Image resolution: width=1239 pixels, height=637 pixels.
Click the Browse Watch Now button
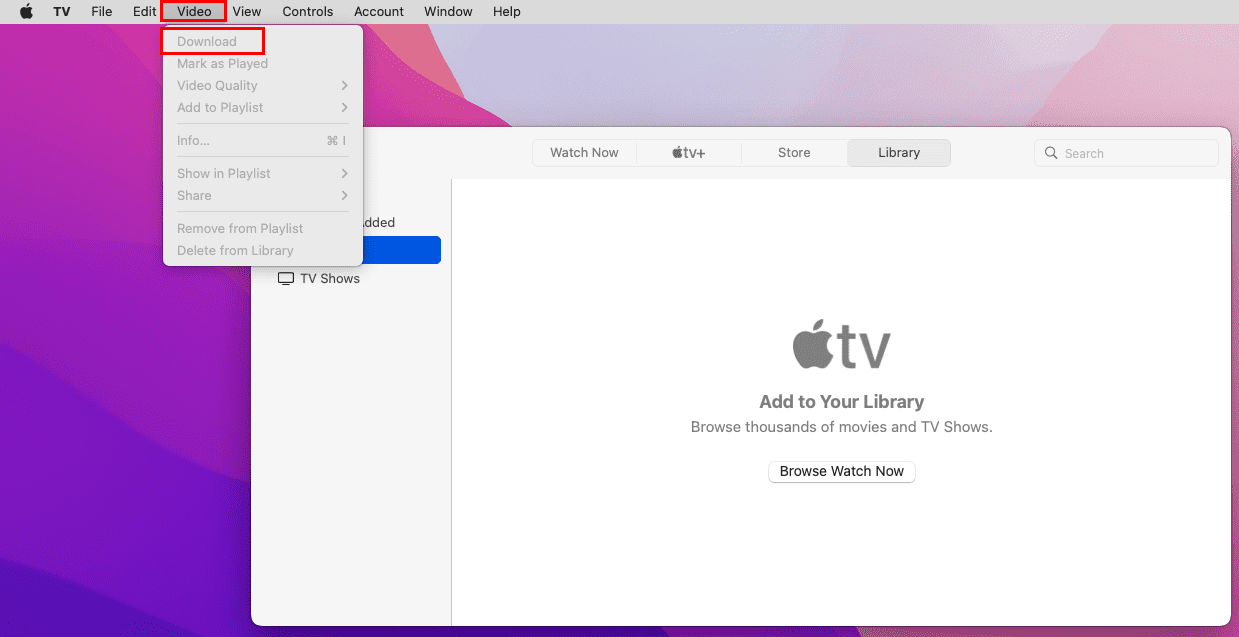click(842, 471)
